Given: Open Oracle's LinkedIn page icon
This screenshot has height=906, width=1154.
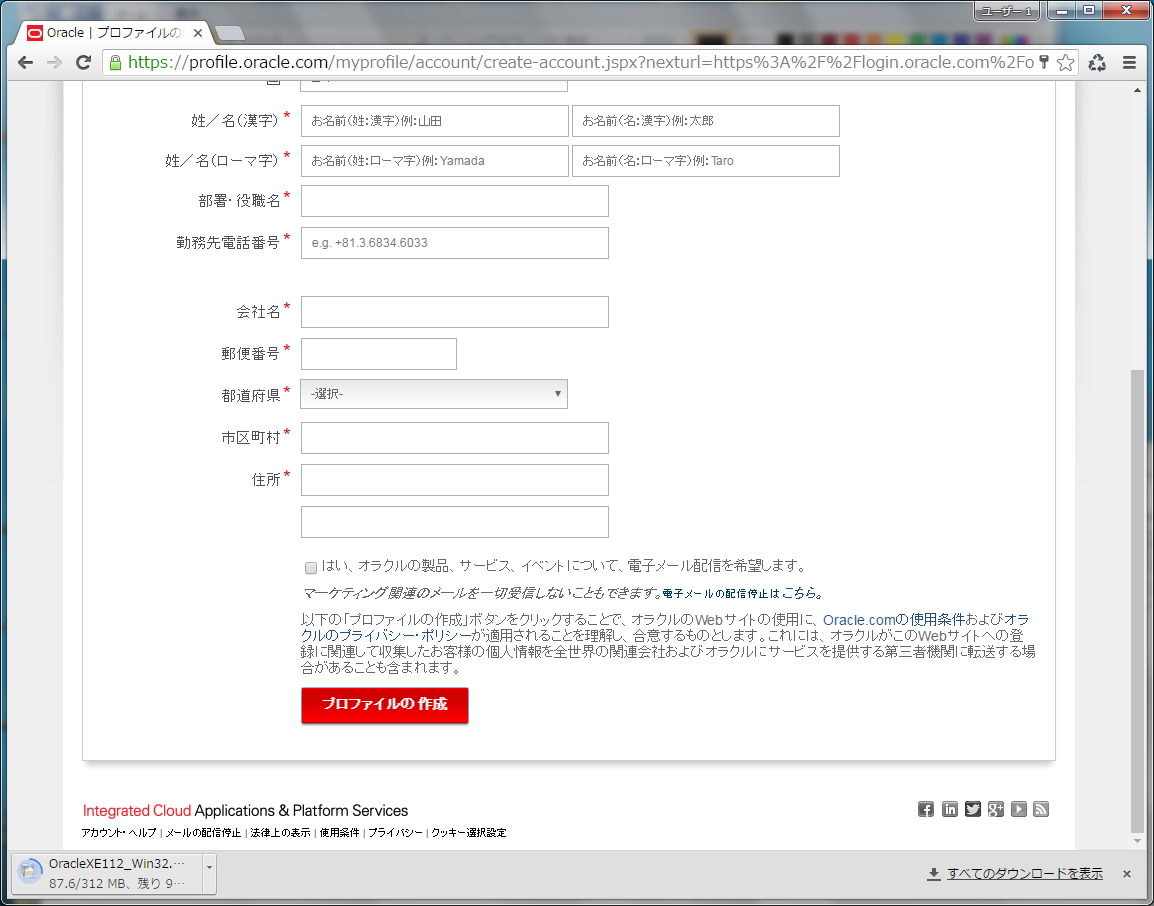Looking at the screenshot, I should [x=950, y=810].
